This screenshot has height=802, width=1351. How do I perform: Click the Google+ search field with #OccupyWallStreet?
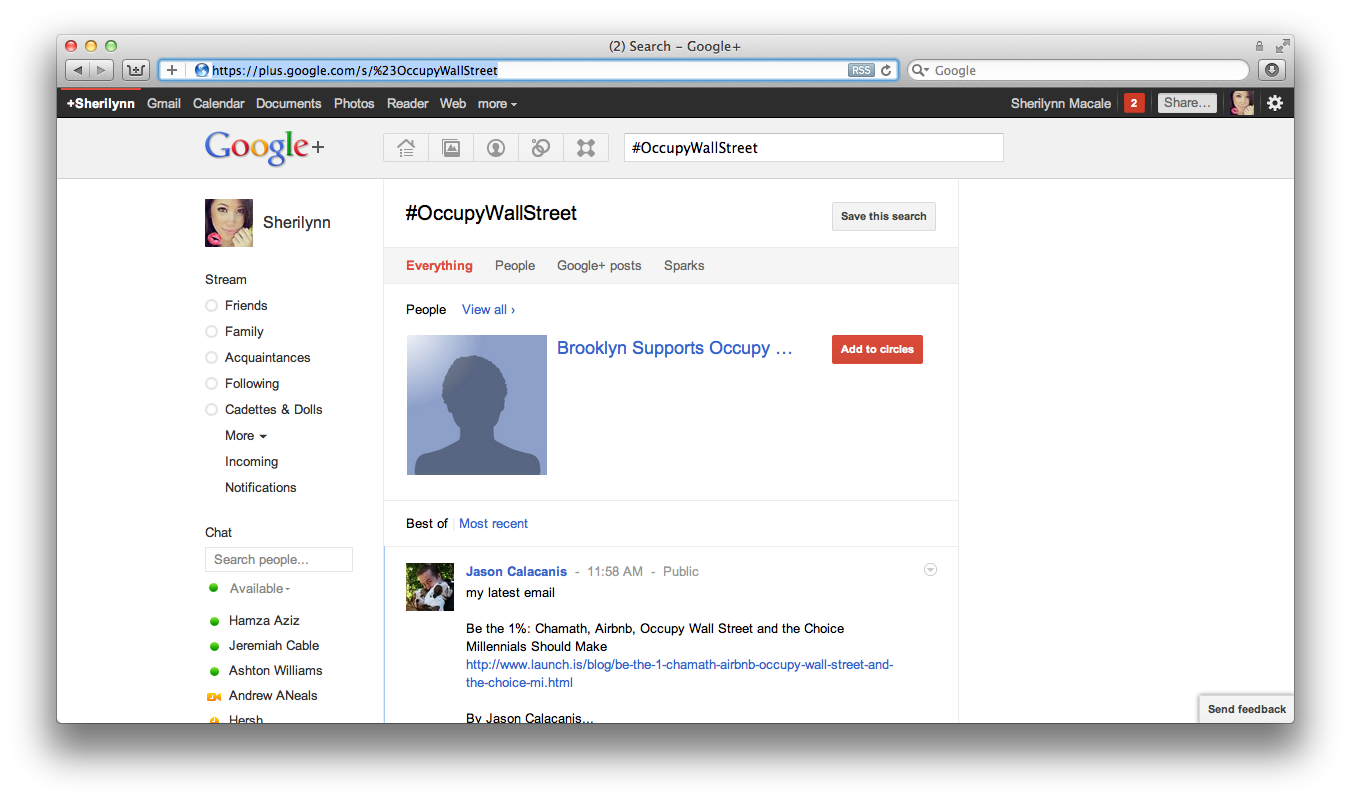(x=814, y=148)
